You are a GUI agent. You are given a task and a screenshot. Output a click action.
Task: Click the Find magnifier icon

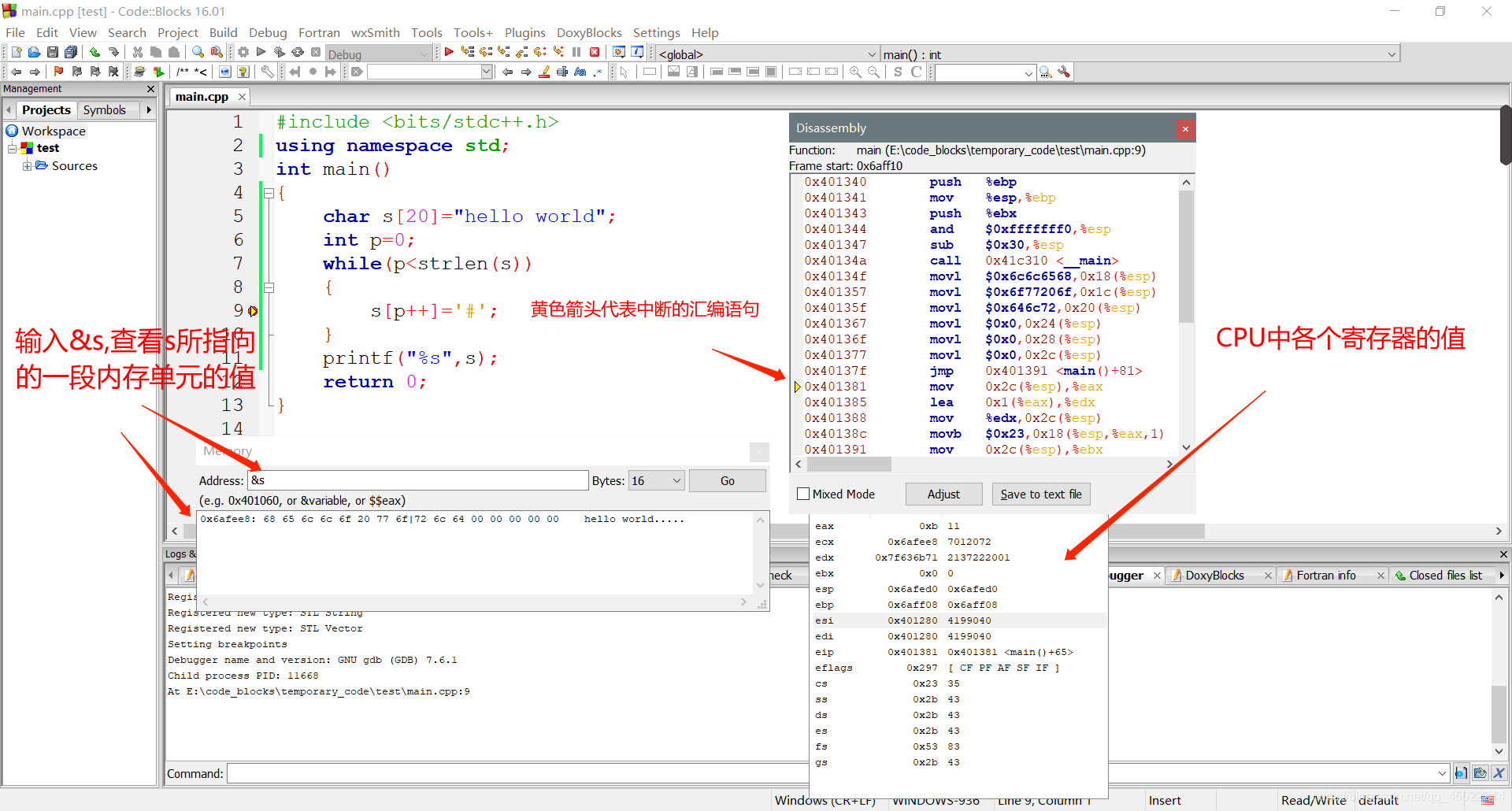pyautogui.click(x=198, y=52)
